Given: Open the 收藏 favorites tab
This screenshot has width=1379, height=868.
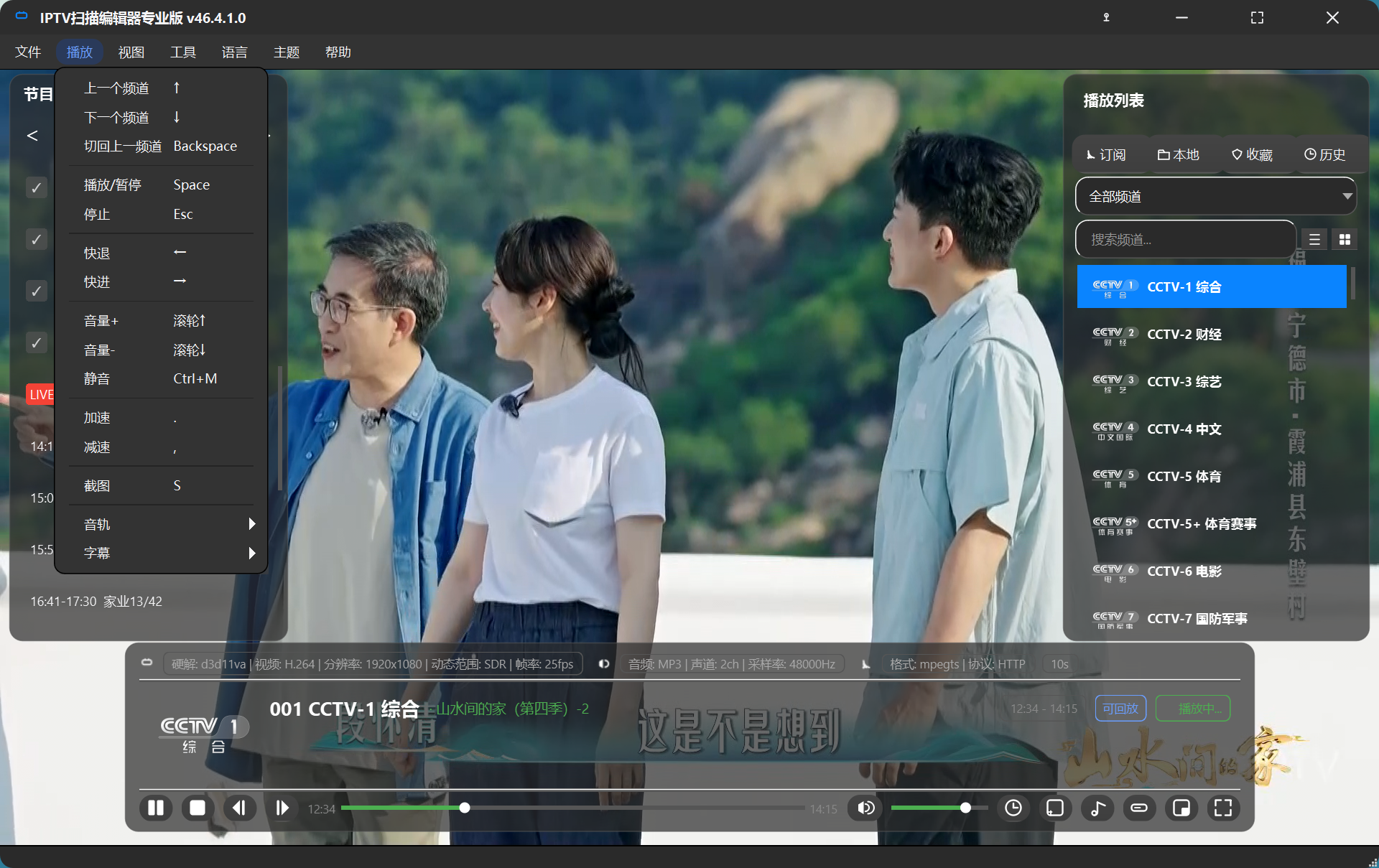Looking at the screenshot, I should point(1252,154).
